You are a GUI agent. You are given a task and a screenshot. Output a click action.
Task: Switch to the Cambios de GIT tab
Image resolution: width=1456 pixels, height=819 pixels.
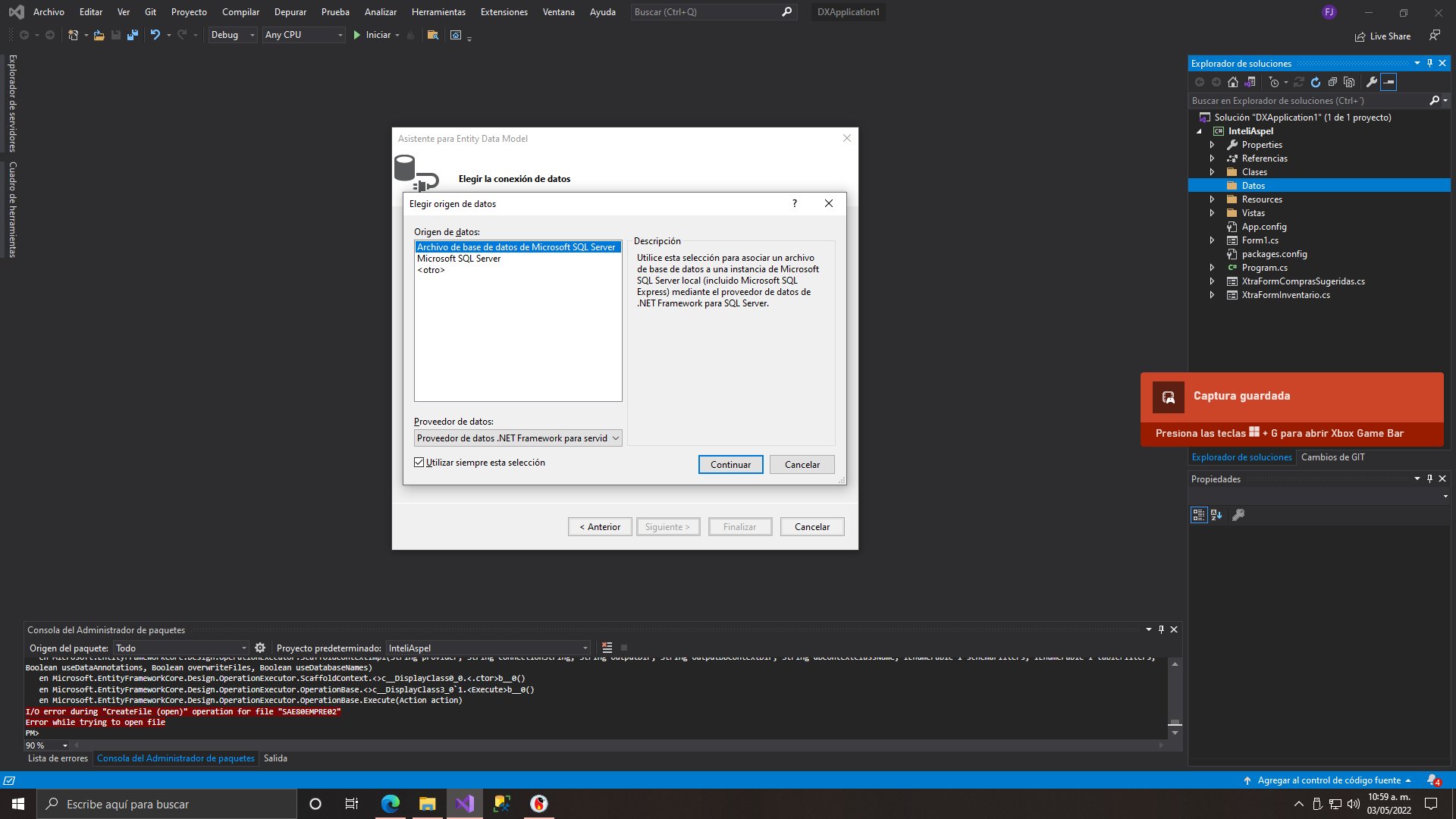[x=1332, y=457]
